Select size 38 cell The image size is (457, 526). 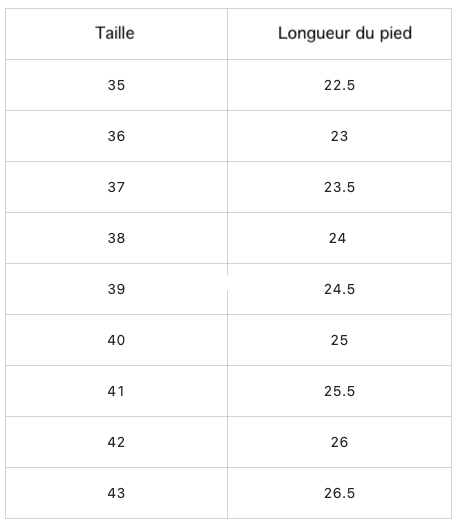[116, 238]
